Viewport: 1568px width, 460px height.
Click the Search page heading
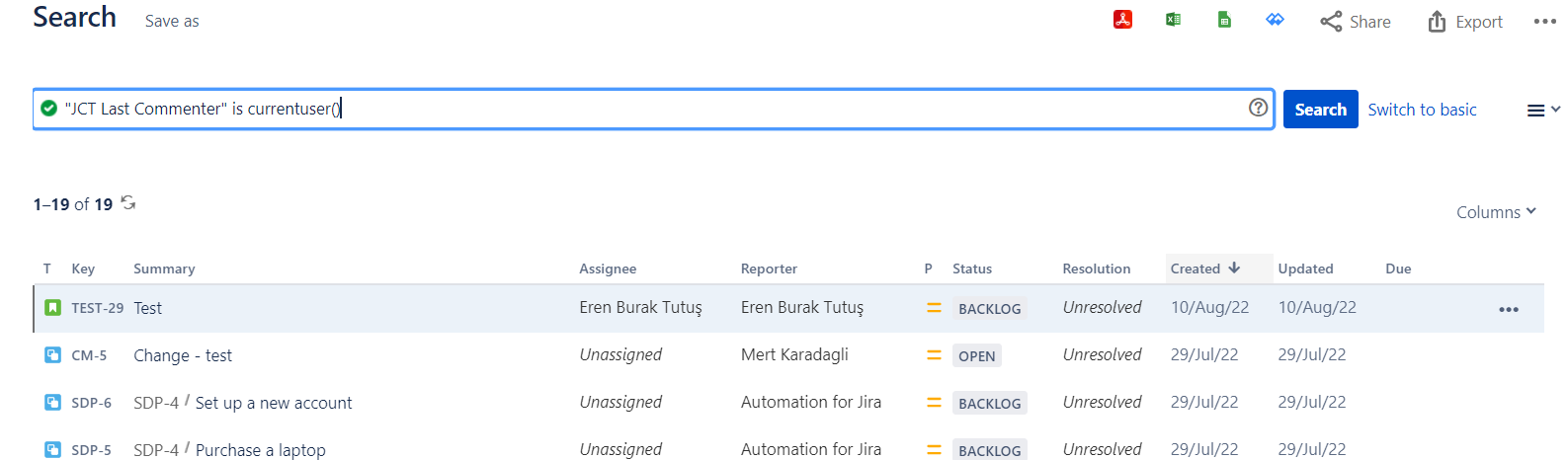(x=75, y=17)
